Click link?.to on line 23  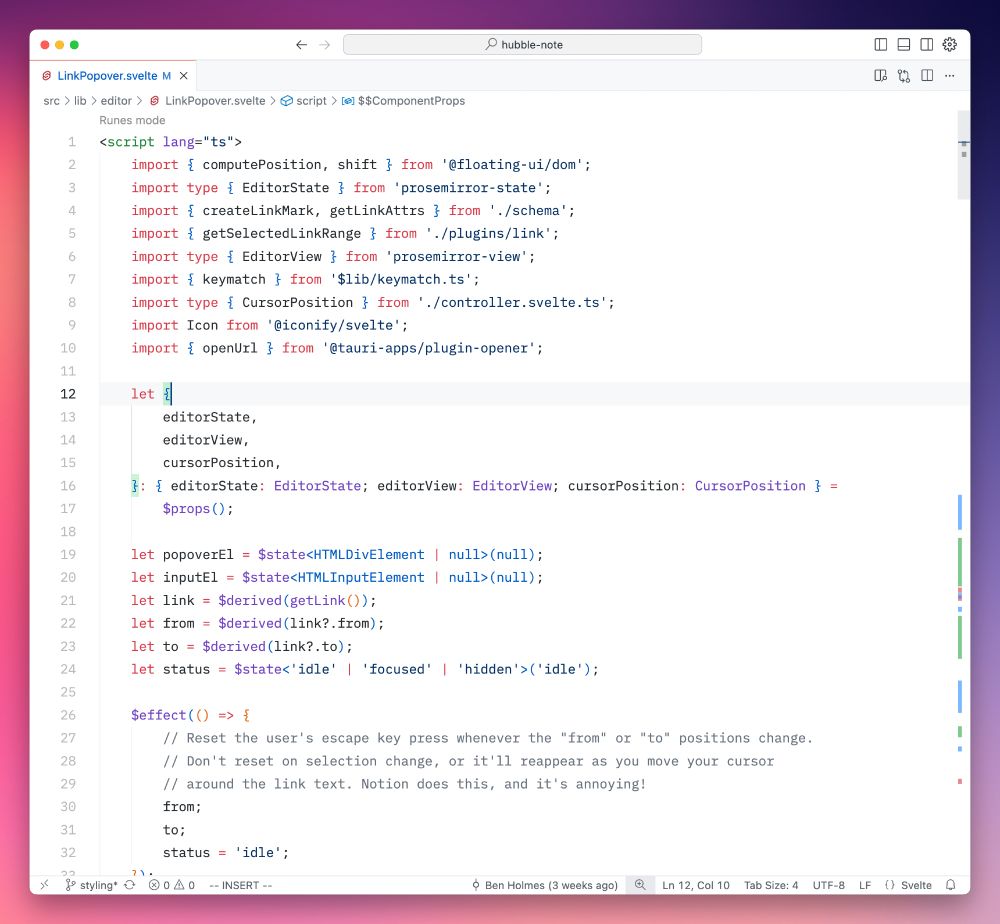point(305,647)
